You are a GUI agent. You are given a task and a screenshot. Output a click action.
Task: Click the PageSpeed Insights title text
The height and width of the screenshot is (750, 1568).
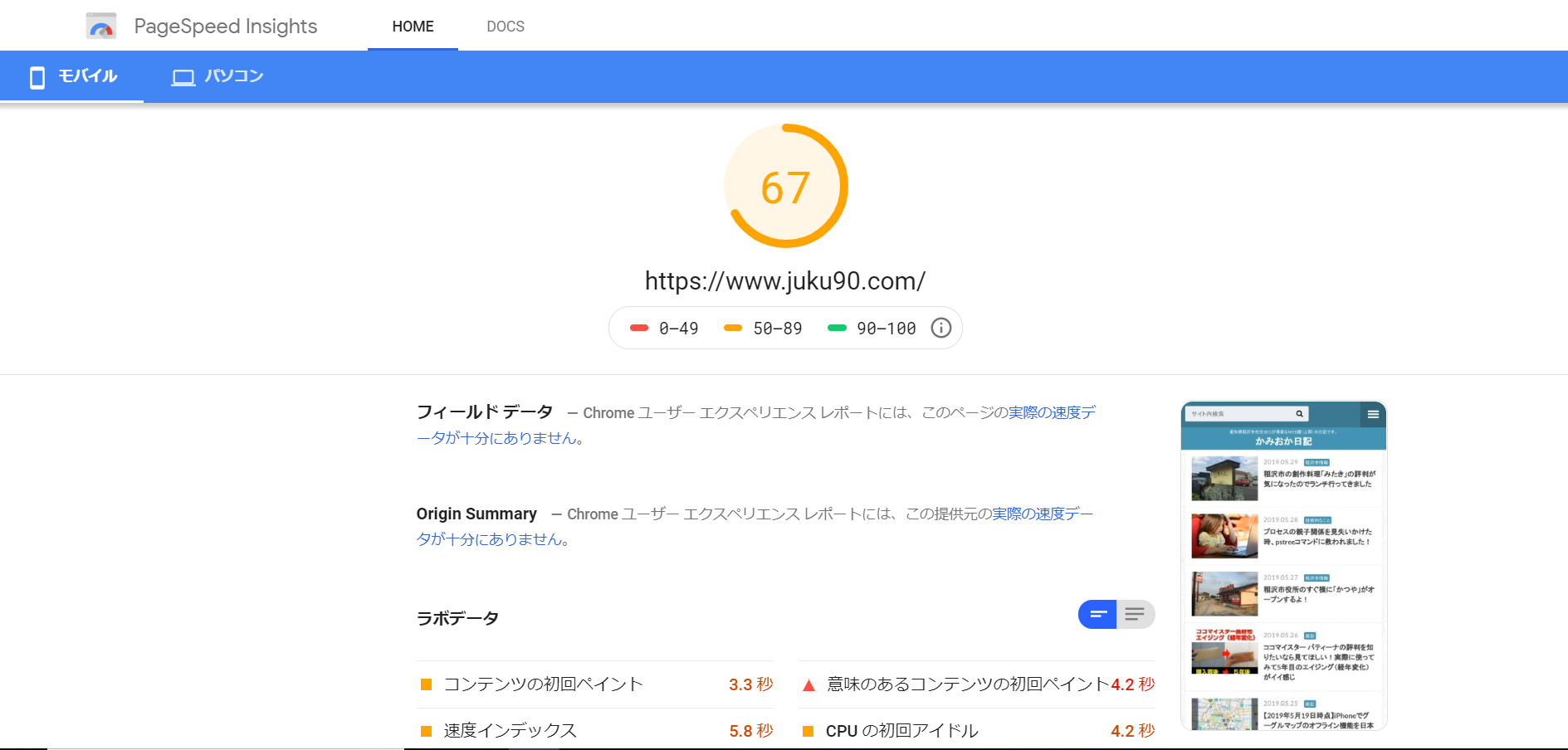[x=226, y=27]
